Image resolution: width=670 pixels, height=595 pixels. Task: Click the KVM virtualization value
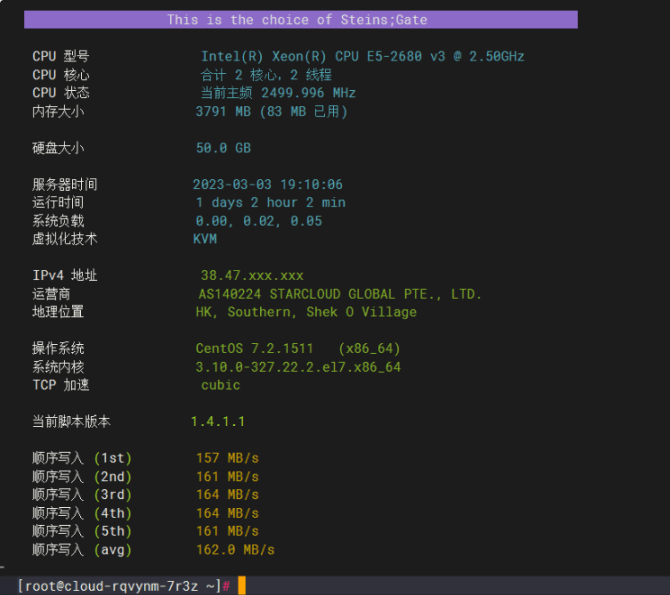click(205, 239)
